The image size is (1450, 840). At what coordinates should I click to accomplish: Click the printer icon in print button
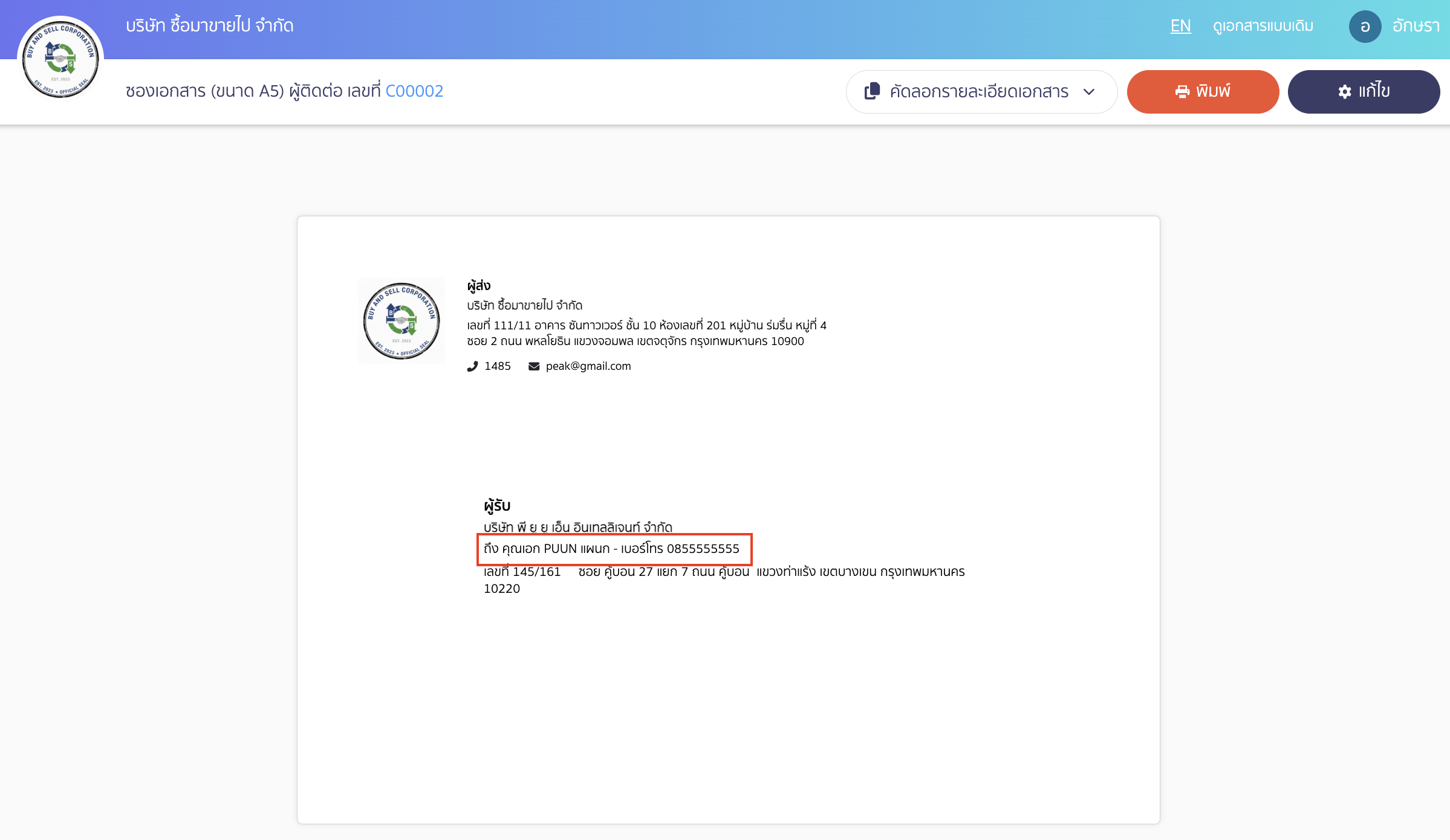click(1182, 91)
